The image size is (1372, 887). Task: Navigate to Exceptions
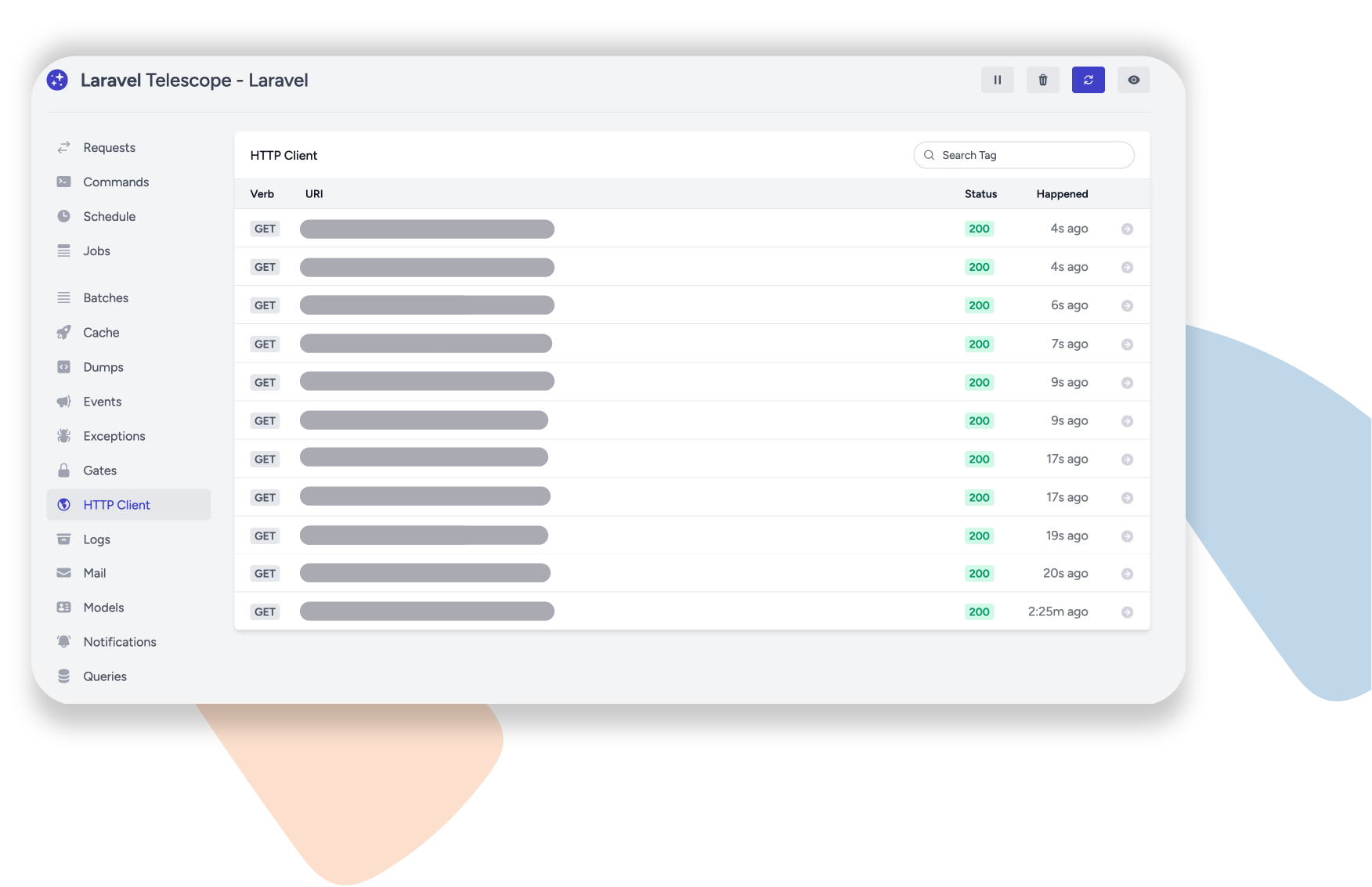point(114,435)
